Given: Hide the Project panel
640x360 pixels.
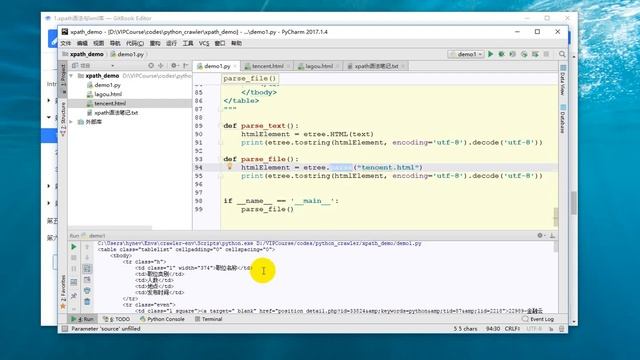Looking at the screenshot, I should click(186, 65).
